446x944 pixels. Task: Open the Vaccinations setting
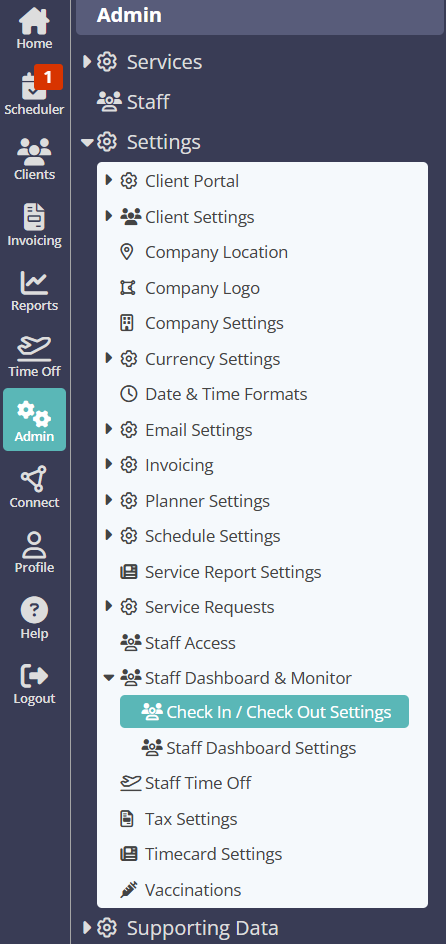click(x=193, y=890)
